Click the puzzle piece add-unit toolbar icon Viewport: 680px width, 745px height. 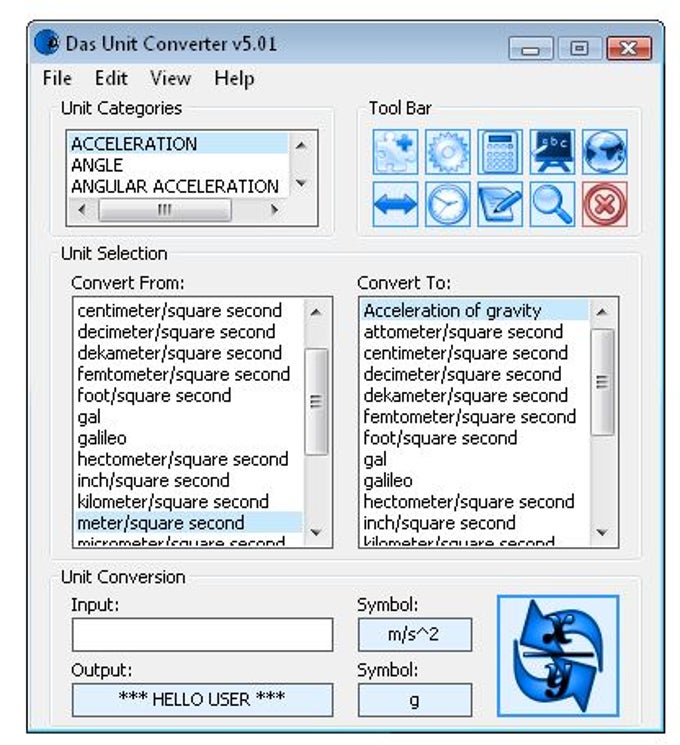[x=395, y=152]
